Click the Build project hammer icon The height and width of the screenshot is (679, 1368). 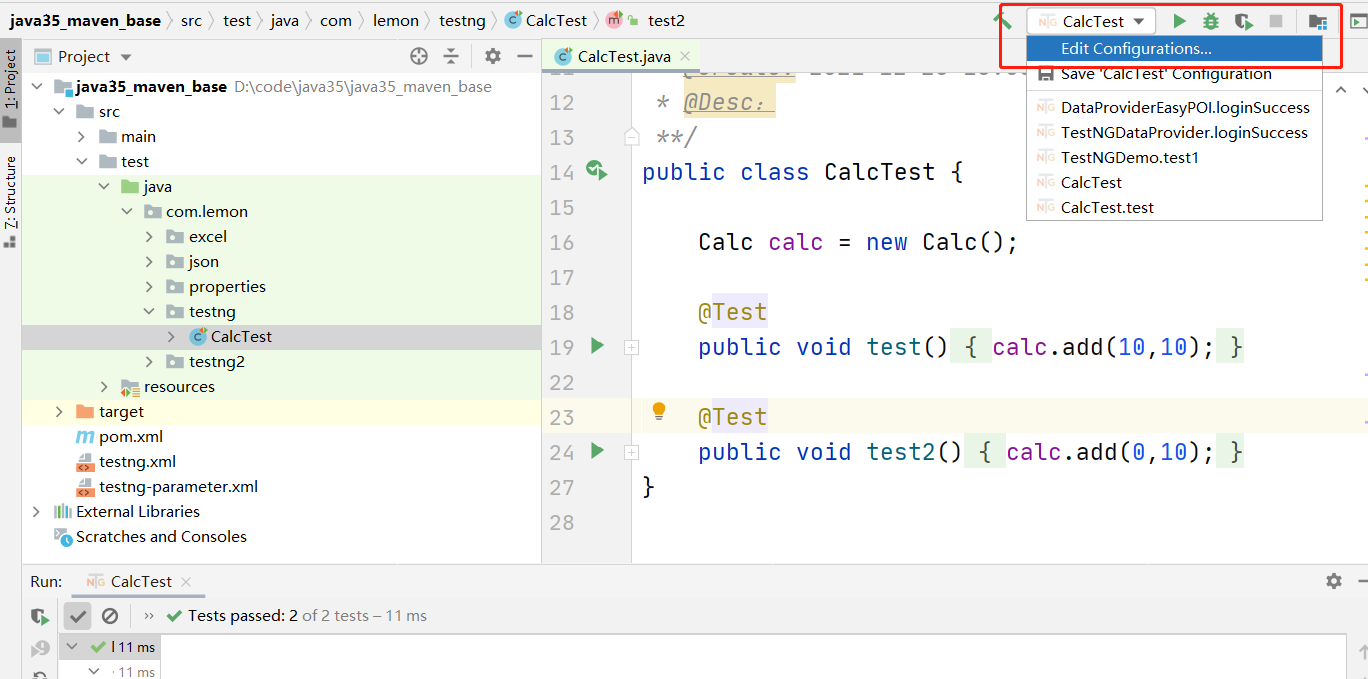coord(1002,21)
